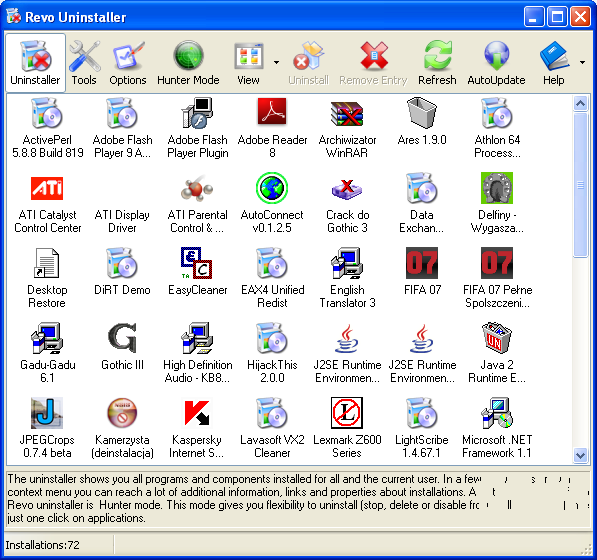This screenshot has width=597, height=560.
Task: Select Gothic III icon
Action: click(122, 337)
